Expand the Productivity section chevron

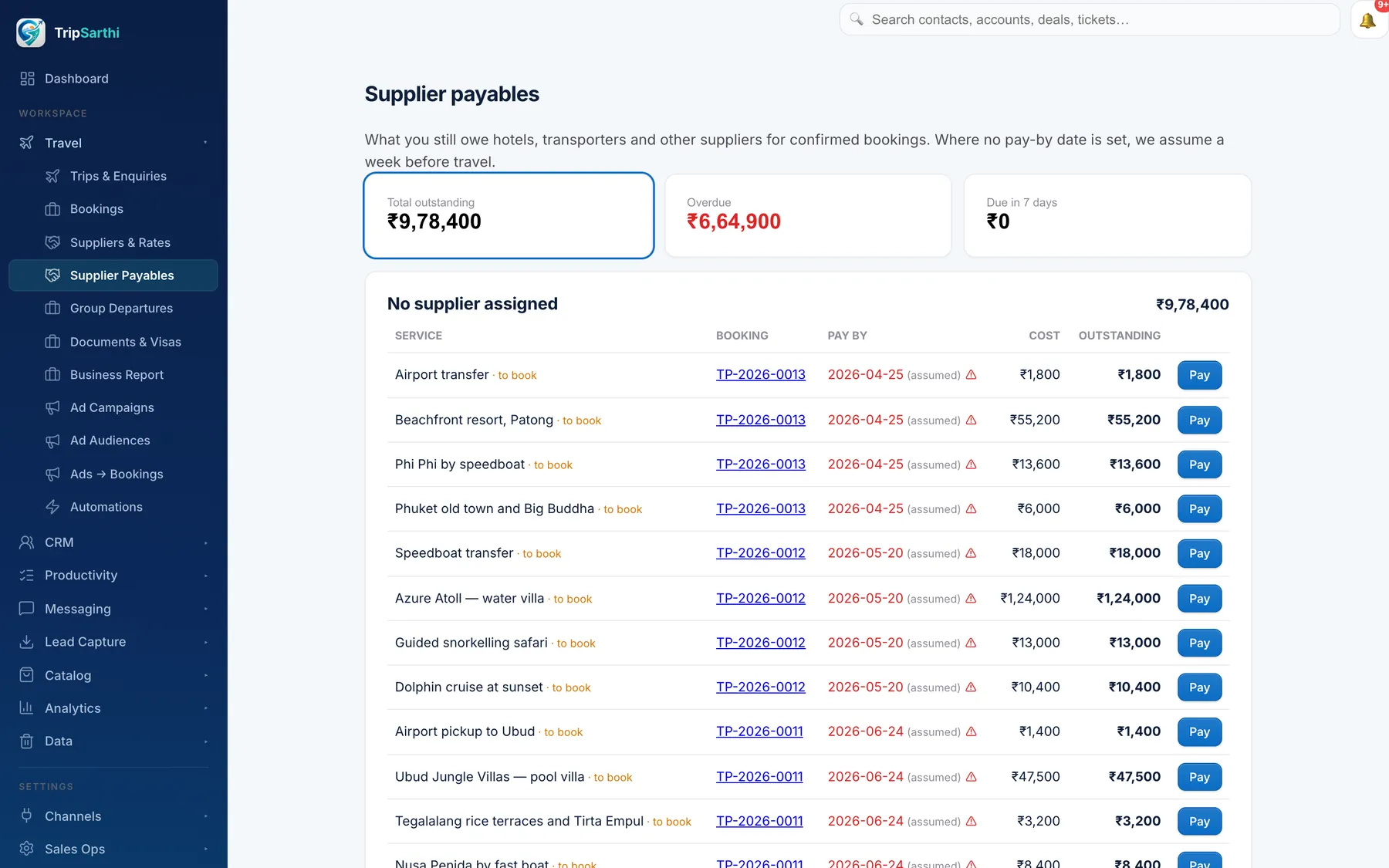205,576
